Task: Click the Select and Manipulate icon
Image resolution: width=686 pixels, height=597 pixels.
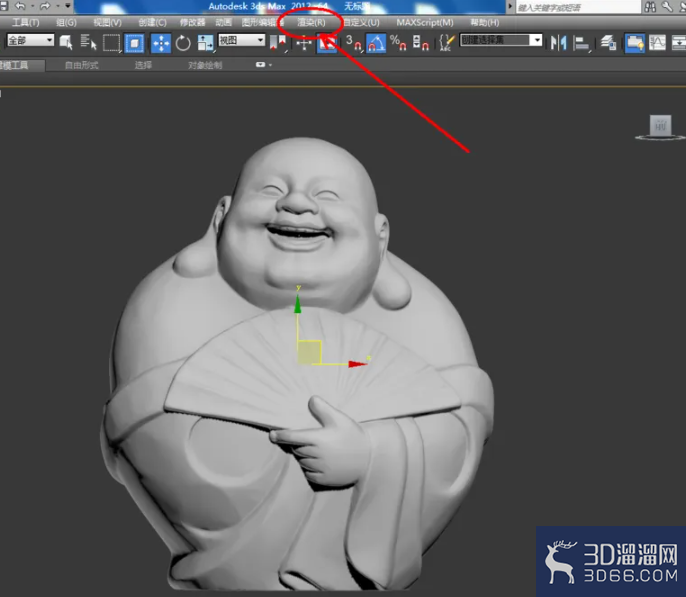Action: pos(304,43)
